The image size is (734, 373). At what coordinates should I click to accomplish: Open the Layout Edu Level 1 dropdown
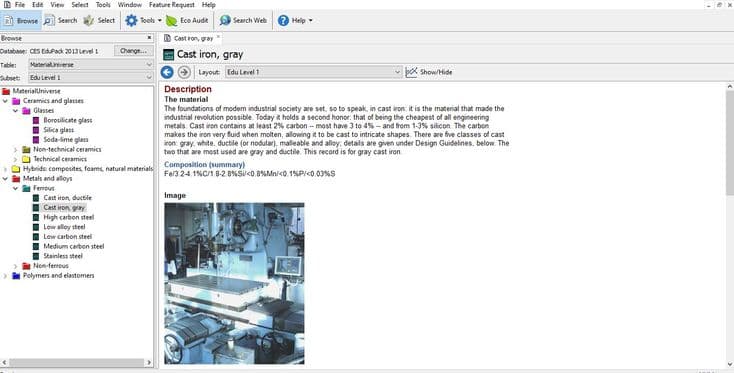click(313, 72)
